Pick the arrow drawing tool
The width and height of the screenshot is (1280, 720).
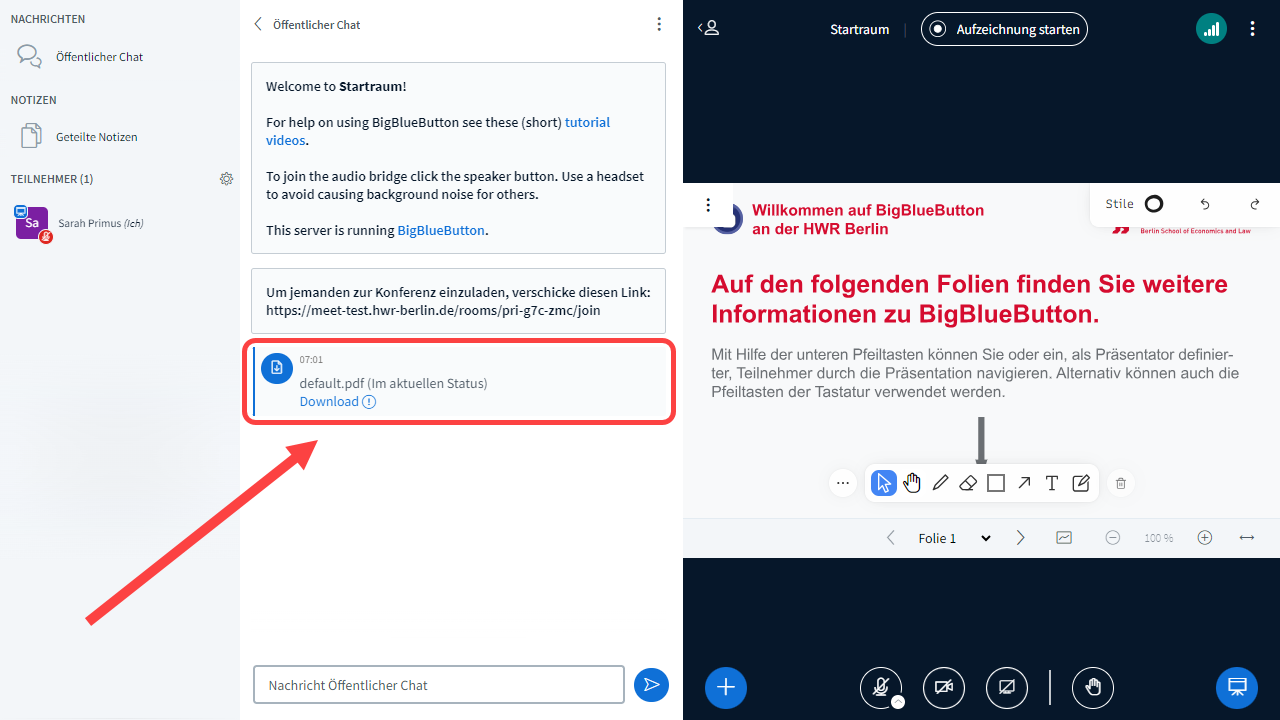[x=1024, y=484]
